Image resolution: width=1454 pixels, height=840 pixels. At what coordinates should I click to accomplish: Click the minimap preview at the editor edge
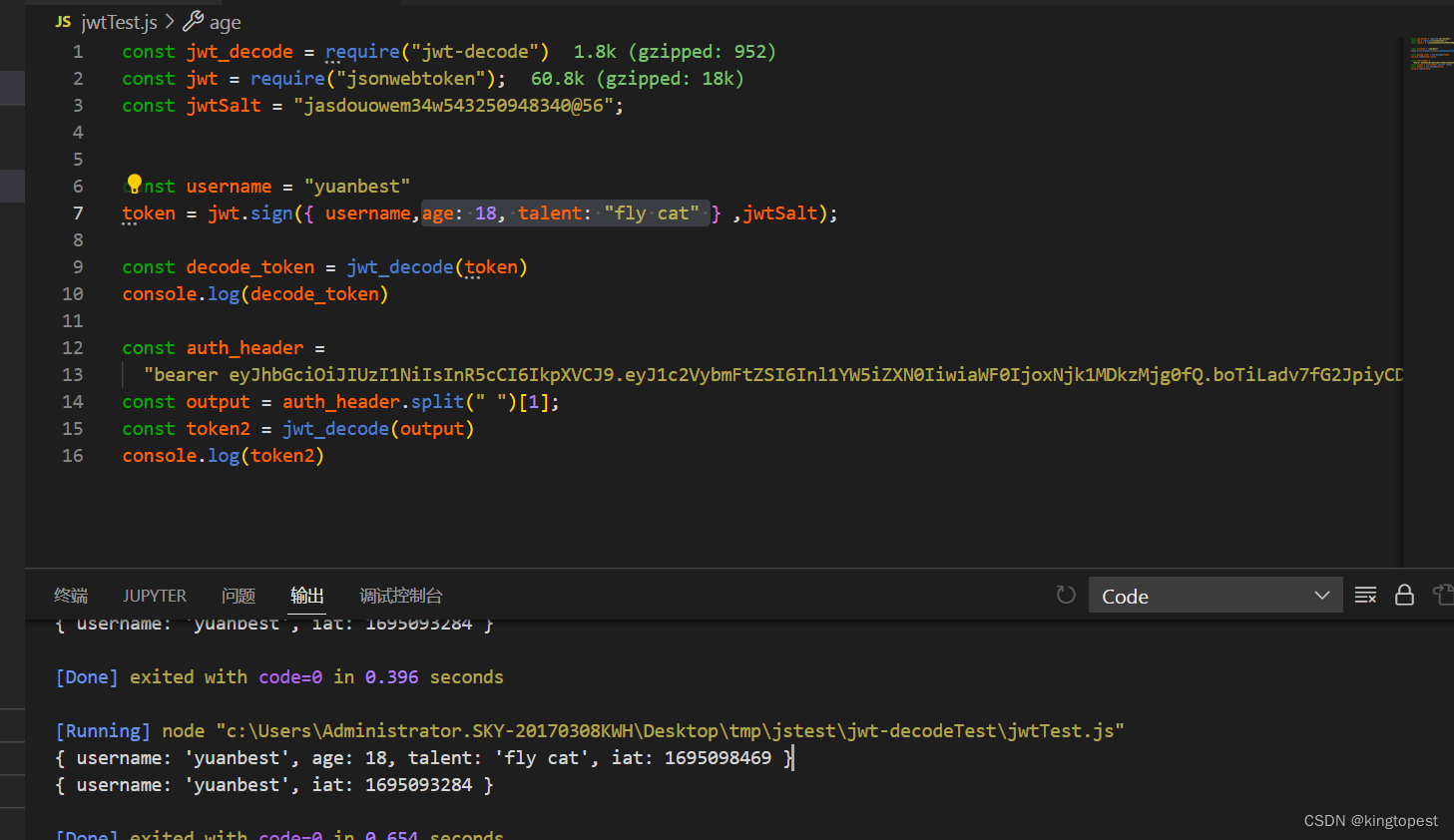(x=1431, y=53)
